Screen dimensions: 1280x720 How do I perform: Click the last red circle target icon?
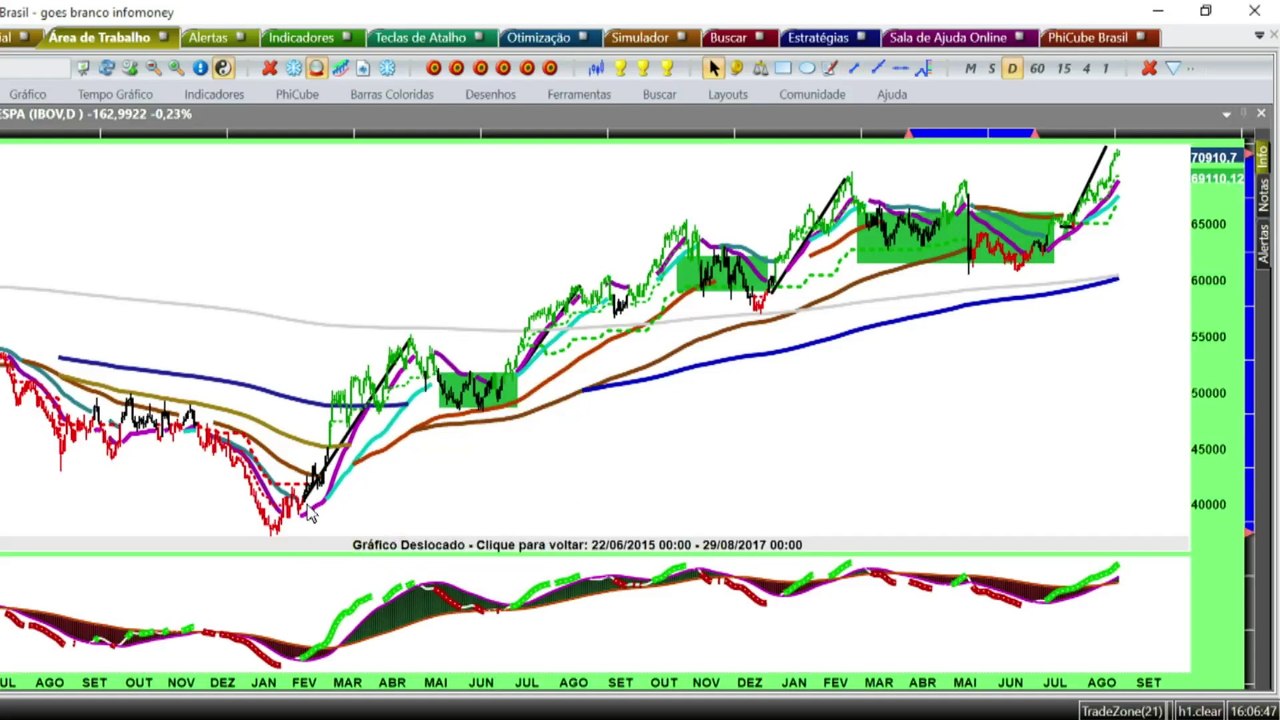pos(550,68)
